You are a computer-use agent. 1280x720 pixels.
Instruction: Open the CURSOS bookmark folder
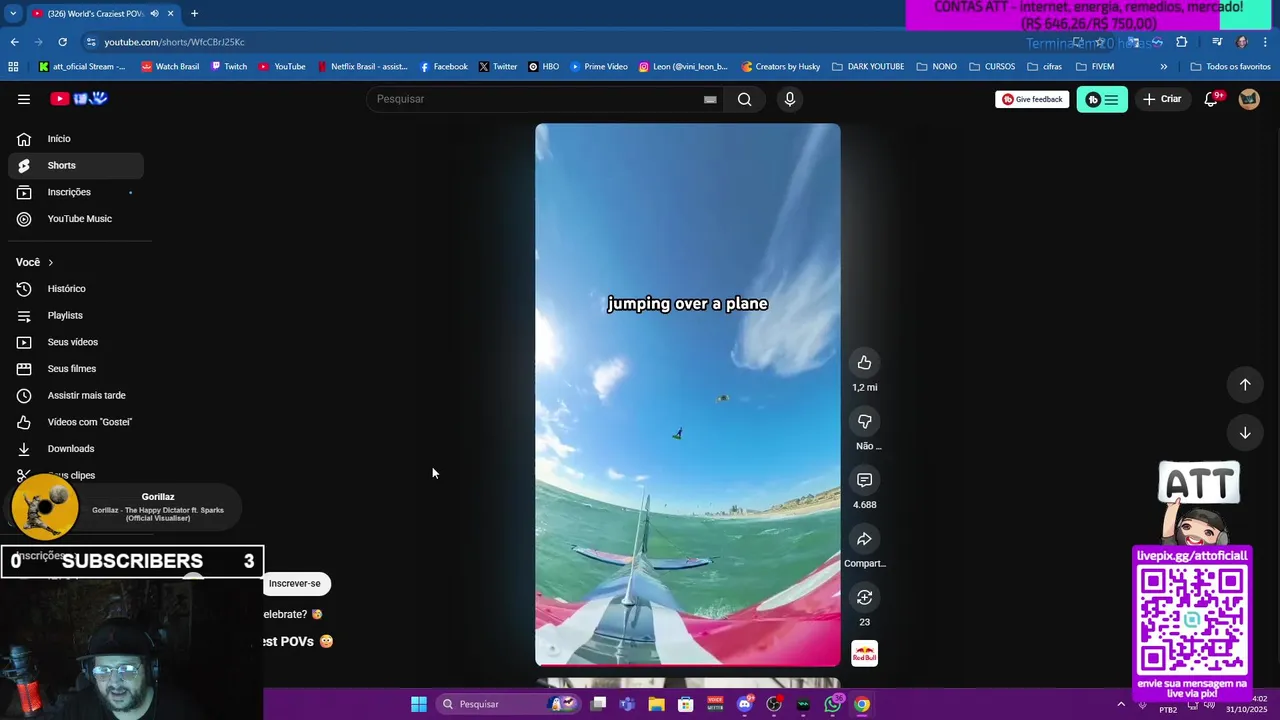coord(991,67)
